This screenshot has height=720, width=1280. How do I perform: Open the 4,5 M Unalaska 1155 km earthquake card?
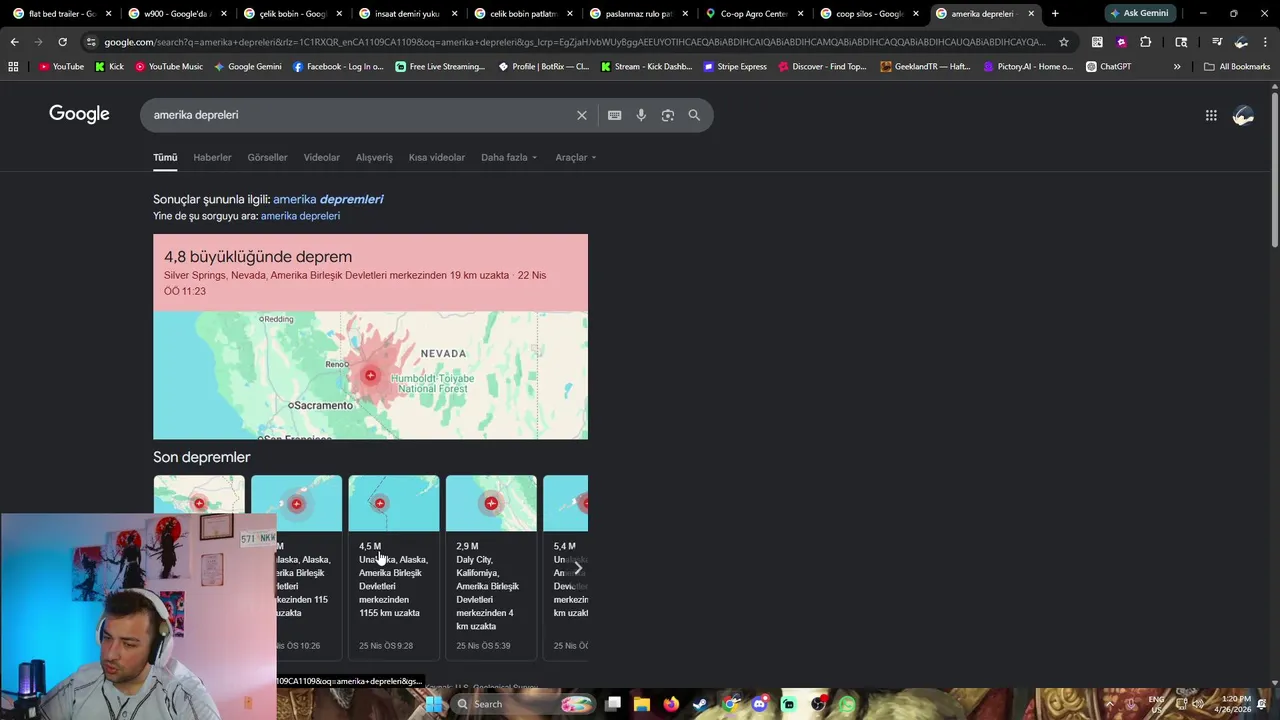point(393,567)
